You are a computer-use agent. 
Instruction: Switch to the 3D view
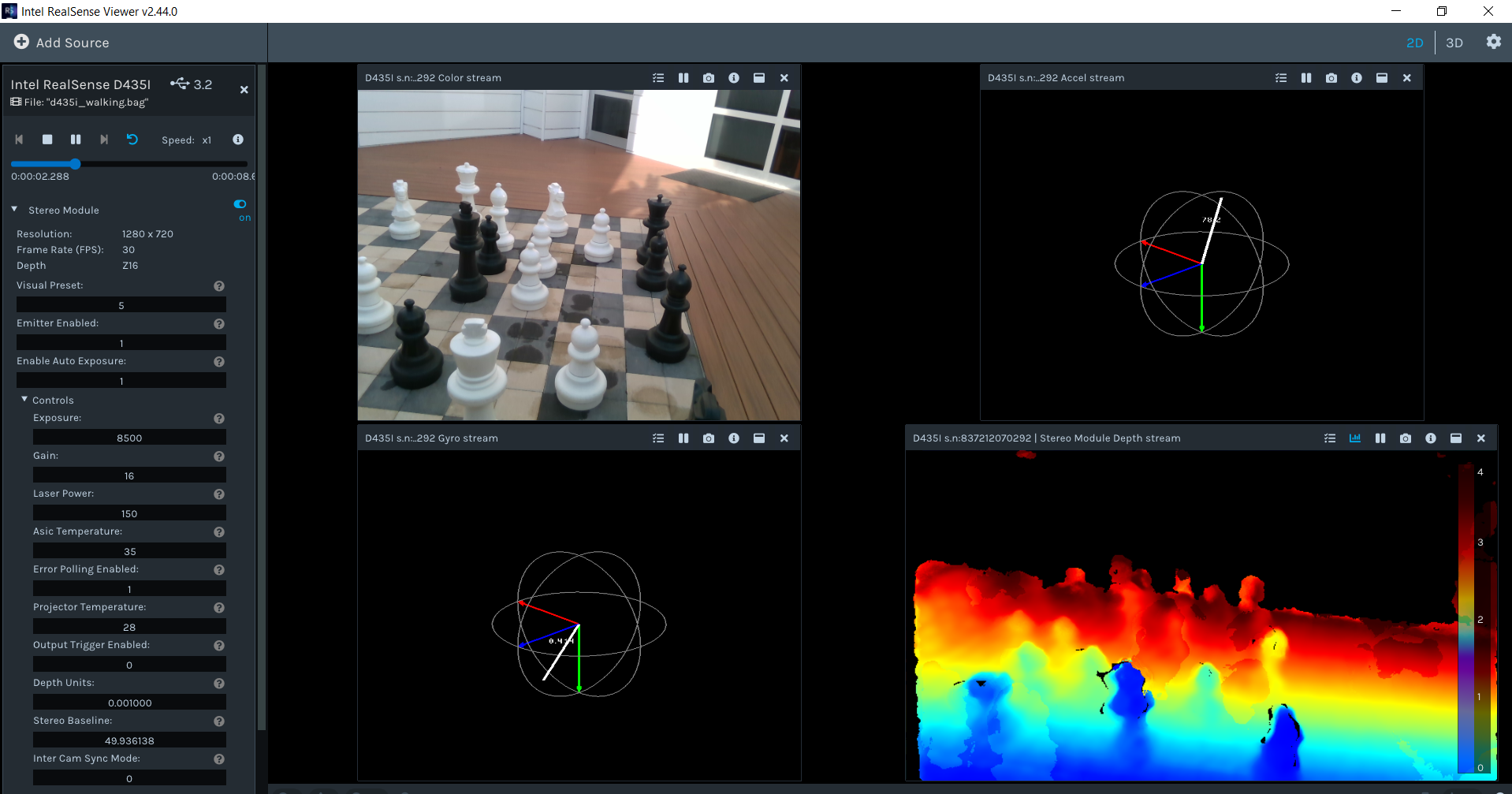(x=1453, y=43)
